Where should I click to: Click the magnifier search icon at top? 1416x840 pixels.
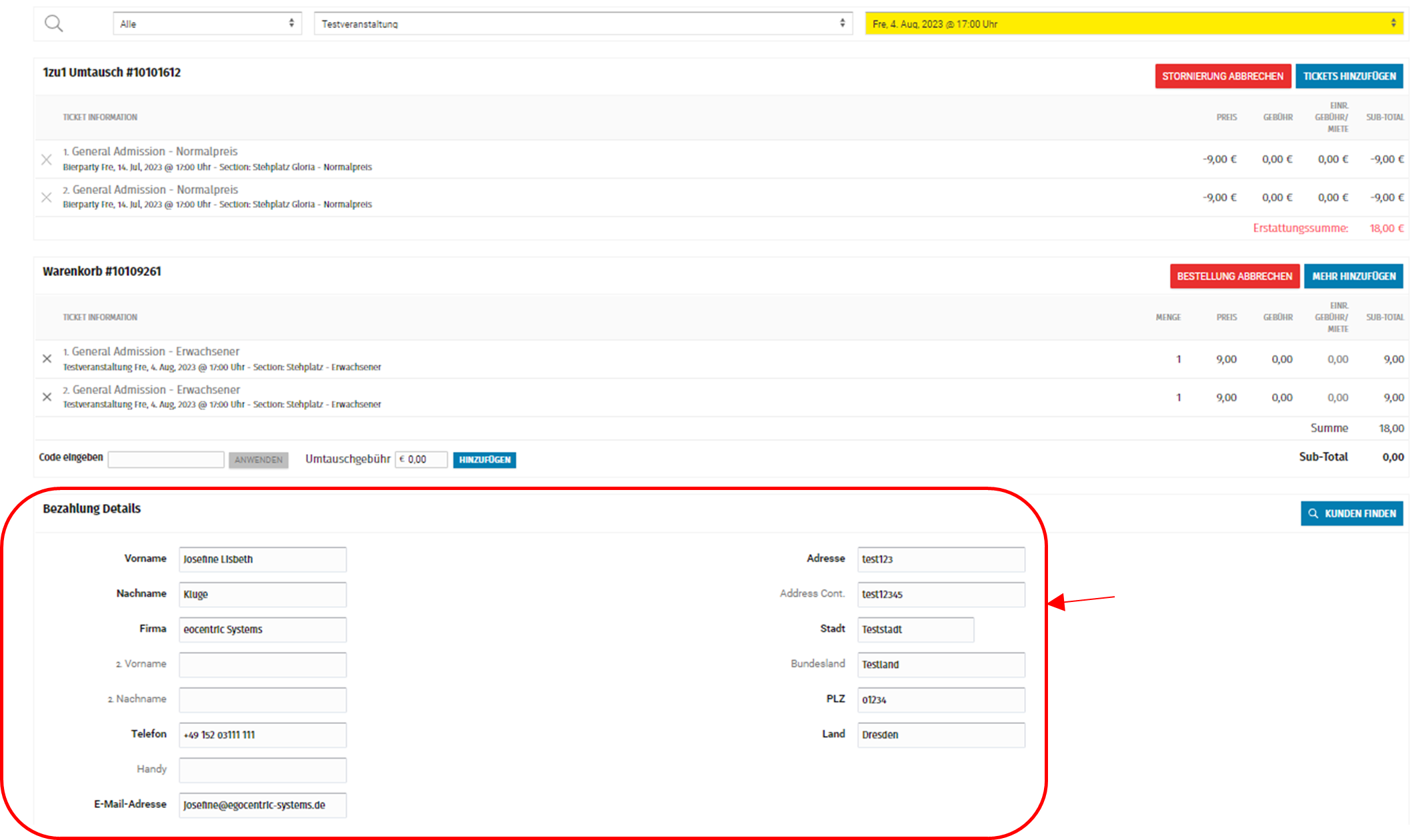click(x=53, y=24)
